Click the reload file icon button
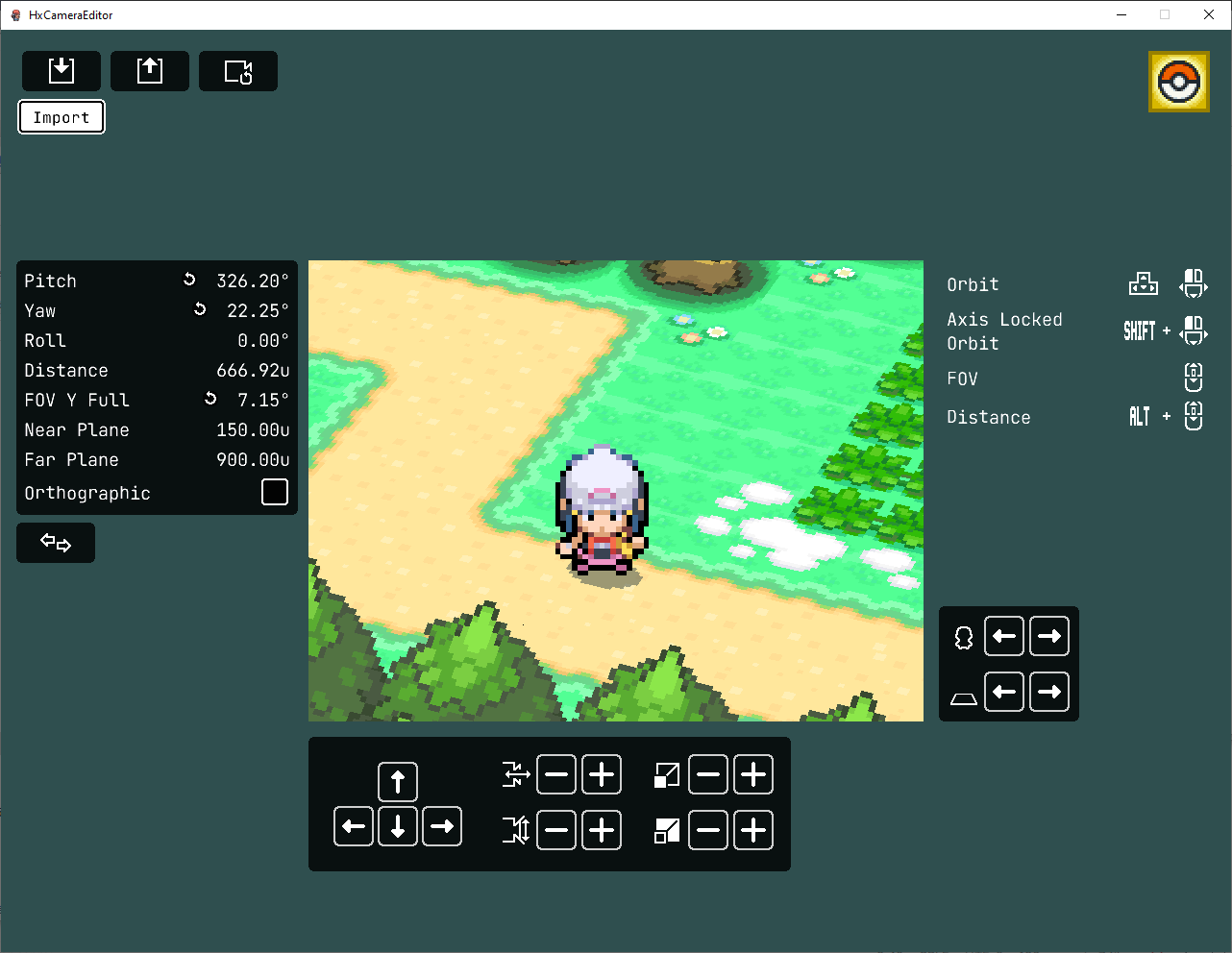Screen dimensions: 1232x953 [x=238, y=71]
